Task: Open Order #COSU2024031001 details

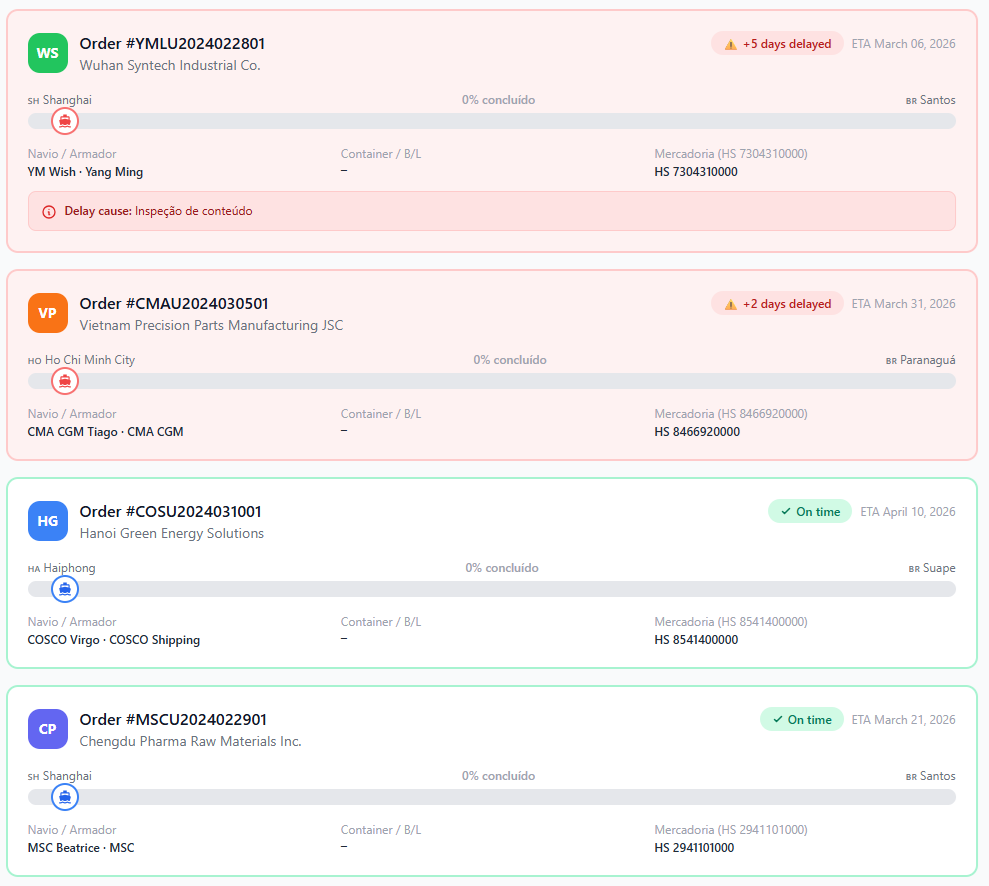Action: [170, 511]
